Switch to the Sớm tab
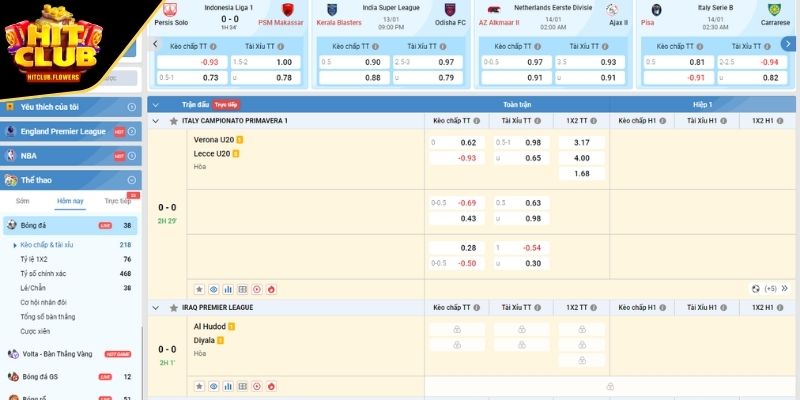The image size is (800, 400). click(22, 201)
